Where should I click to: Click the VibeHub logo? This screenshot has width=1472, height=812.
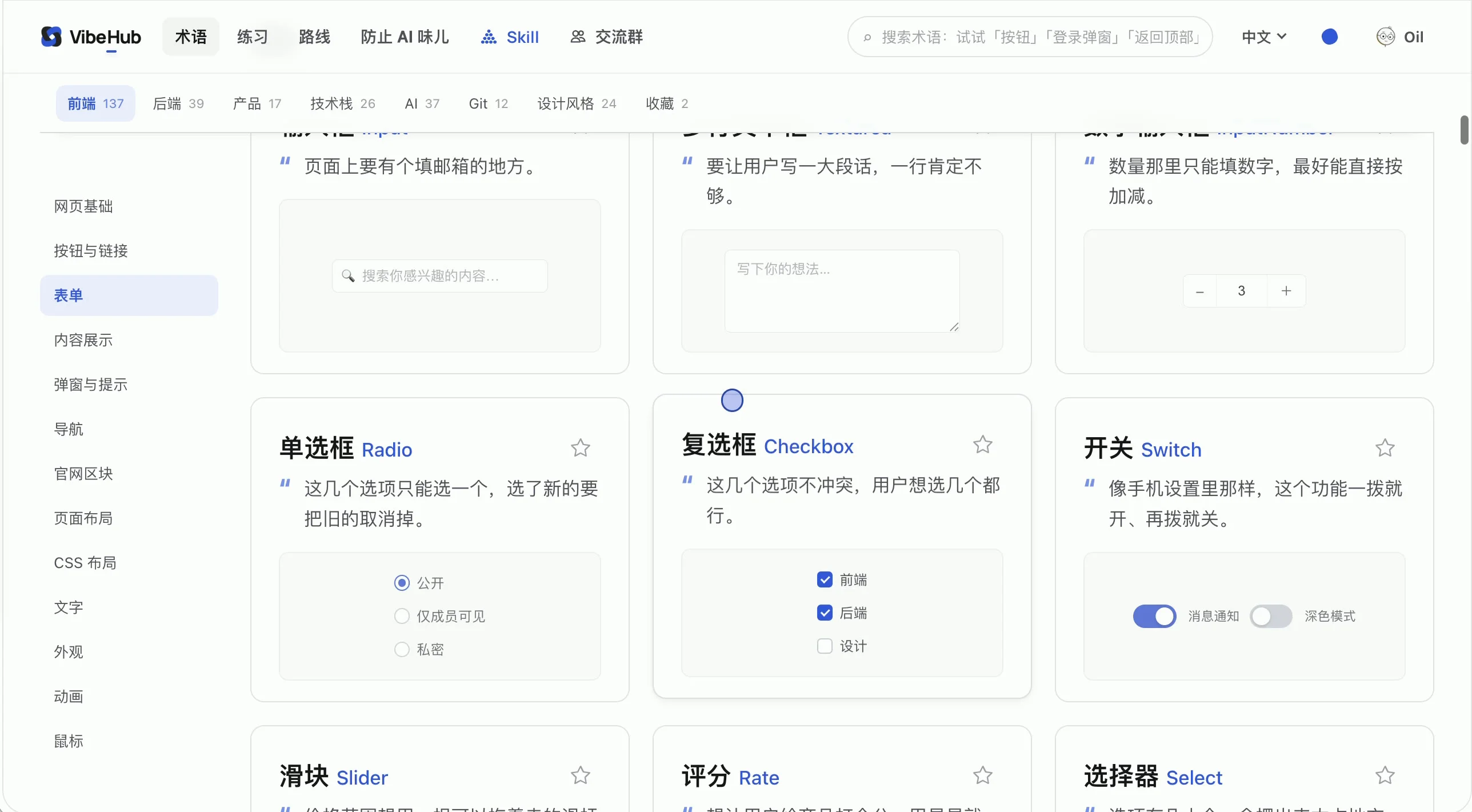point(91,37)
